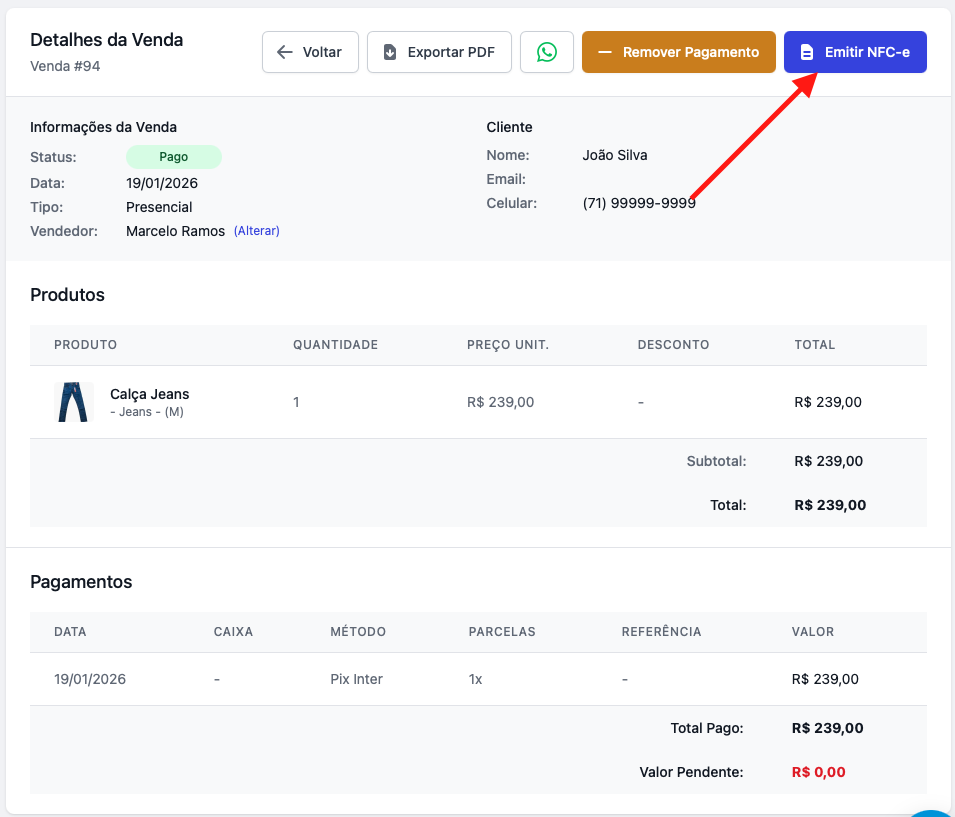
Task: Click the customer phone number (71) 99999-9999
Action: [639, 203]
